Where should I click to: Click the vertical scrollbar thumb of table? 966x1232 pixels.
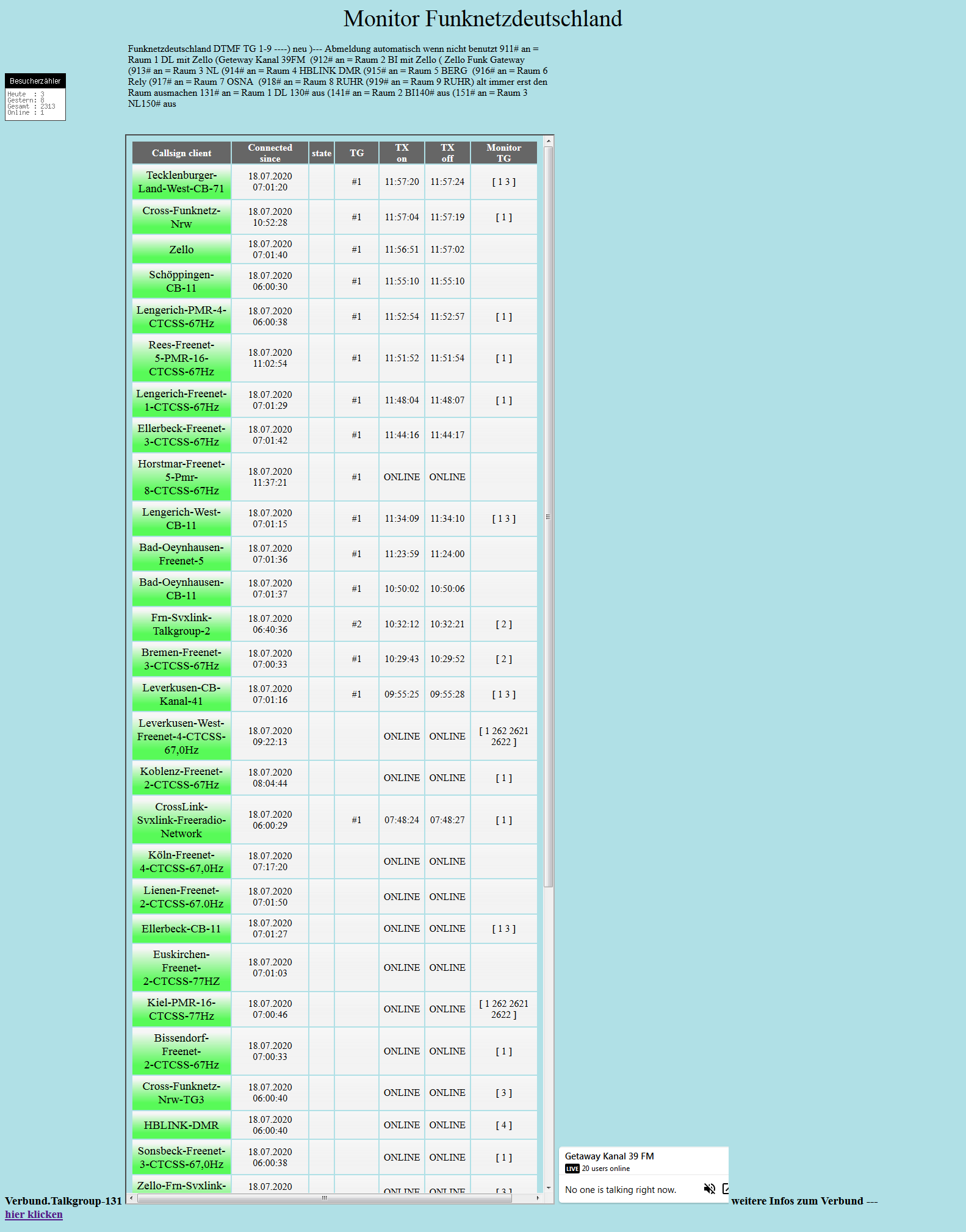(549, 516)
